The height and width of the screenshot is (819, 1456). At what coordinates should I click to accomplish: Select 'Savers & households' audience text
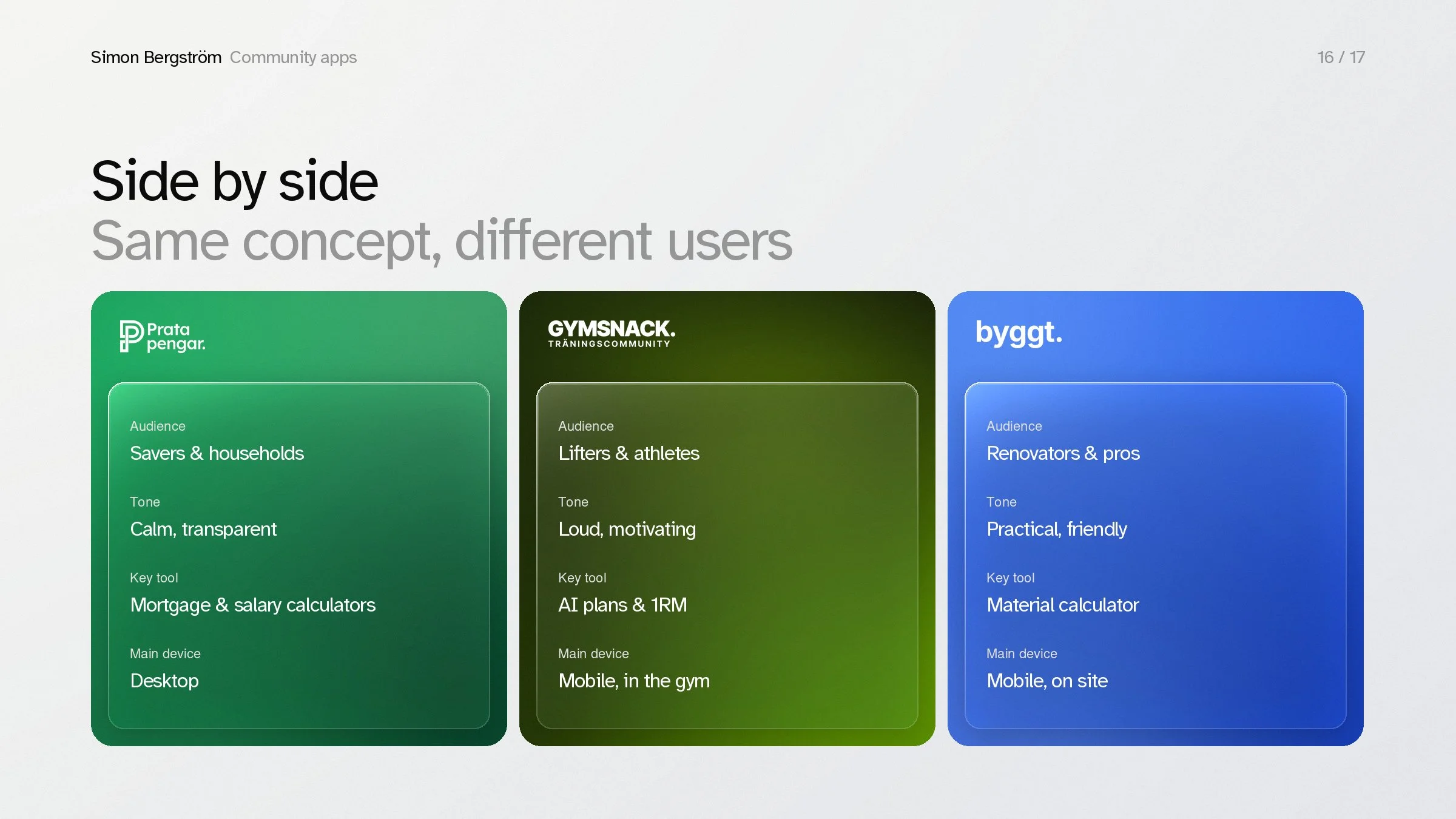click(217, 453)
